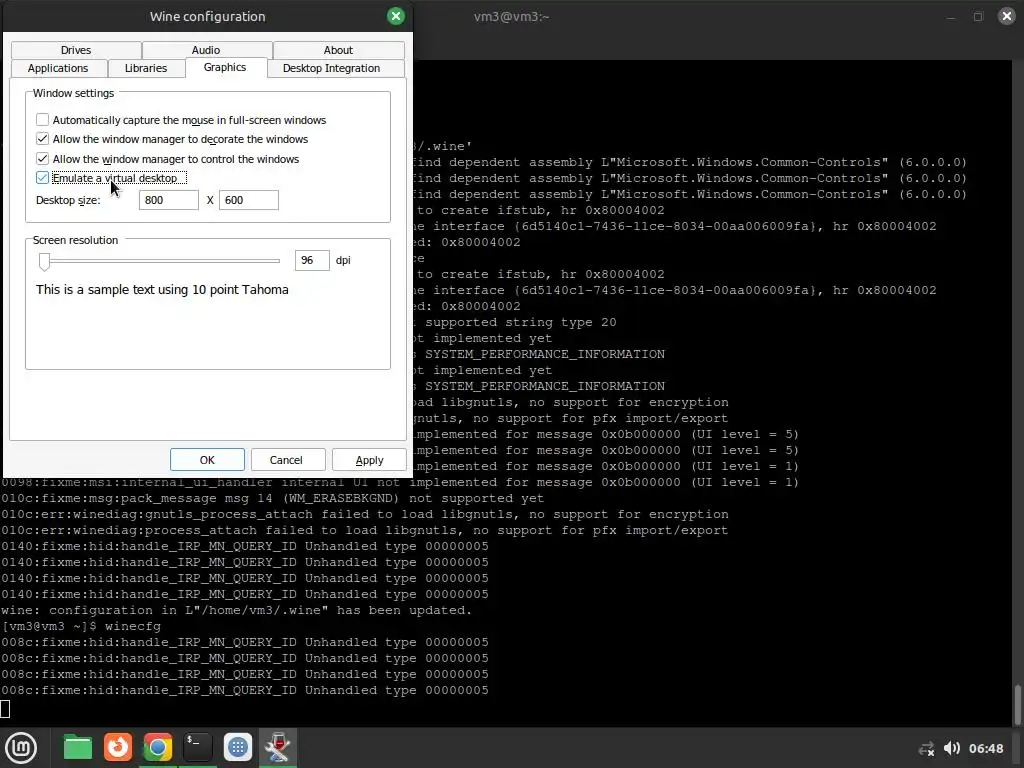
Task: Open Firefox from the taskbar
Action: tap(118, 748)
